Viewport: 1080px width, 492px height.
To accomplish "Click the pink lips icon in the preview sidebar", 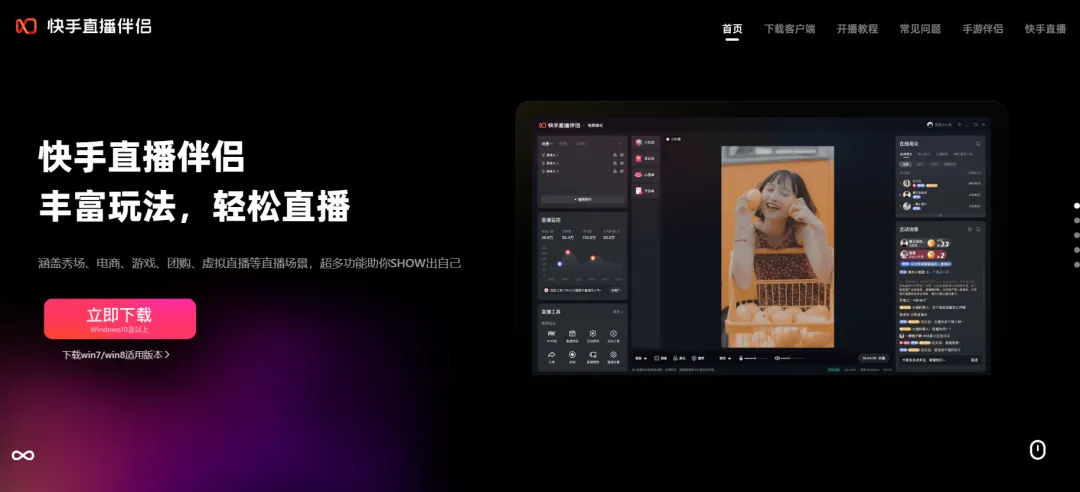I will [x=639, y=175].
